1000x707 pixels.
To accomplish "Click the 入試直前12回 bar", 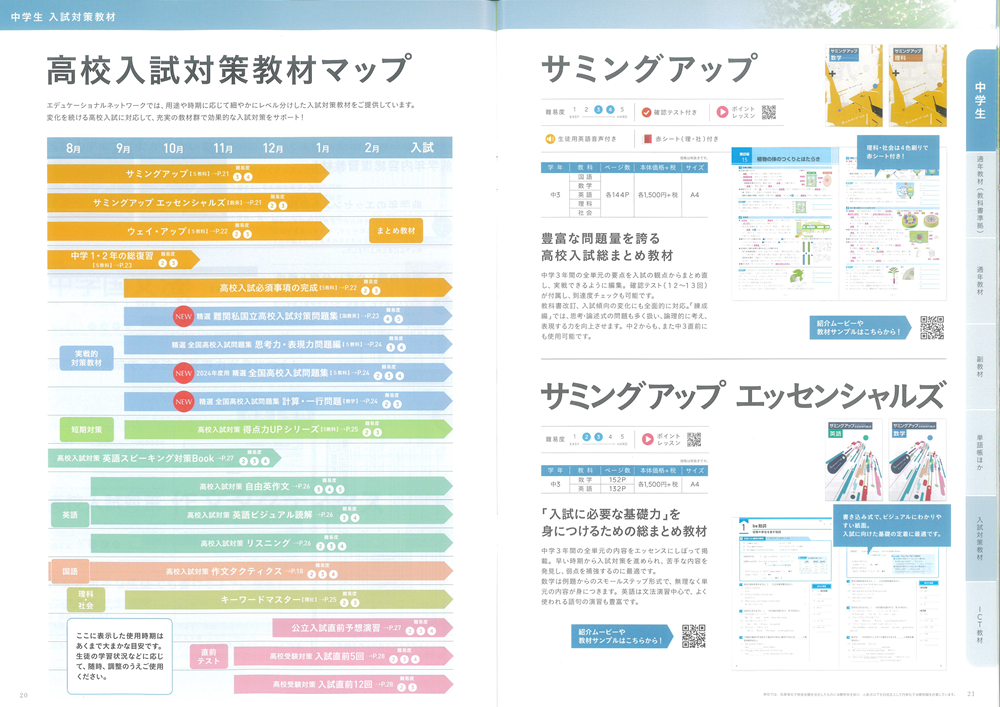I will click(344, 685).
